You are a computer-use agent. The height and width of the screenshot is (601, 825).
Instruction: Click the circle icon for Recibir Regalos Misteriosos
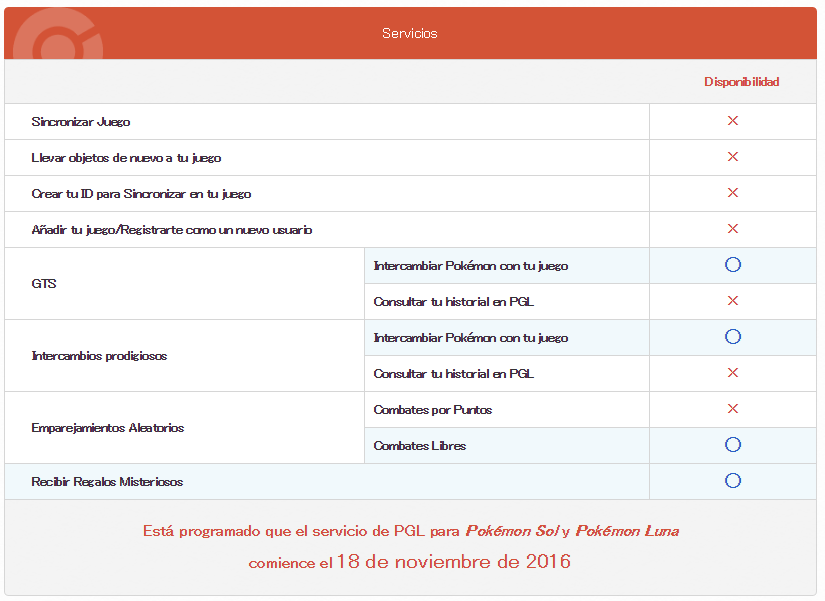coord(732,481)
